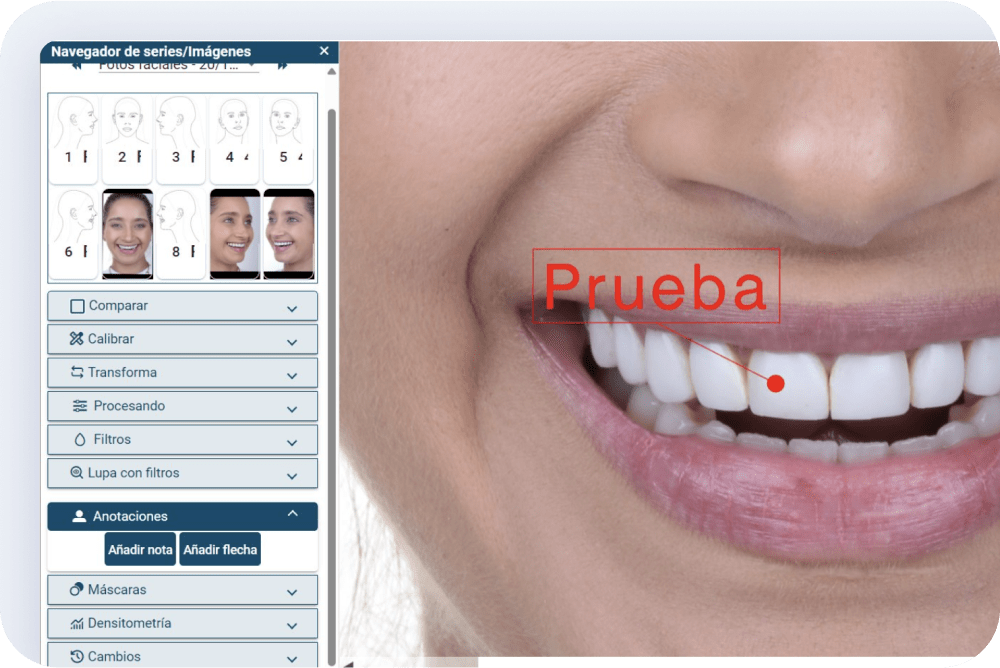The height and width of the screenshot is (668, 1000).
Task: Expand the Calibrar section chevron
Action: pyautogui.click(x=292, y=342)
